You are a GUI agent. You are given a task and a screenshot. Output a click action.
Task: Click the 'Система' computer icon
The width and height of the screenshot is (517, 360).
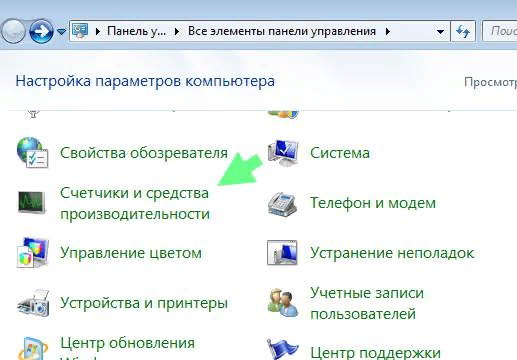point(283,153)
